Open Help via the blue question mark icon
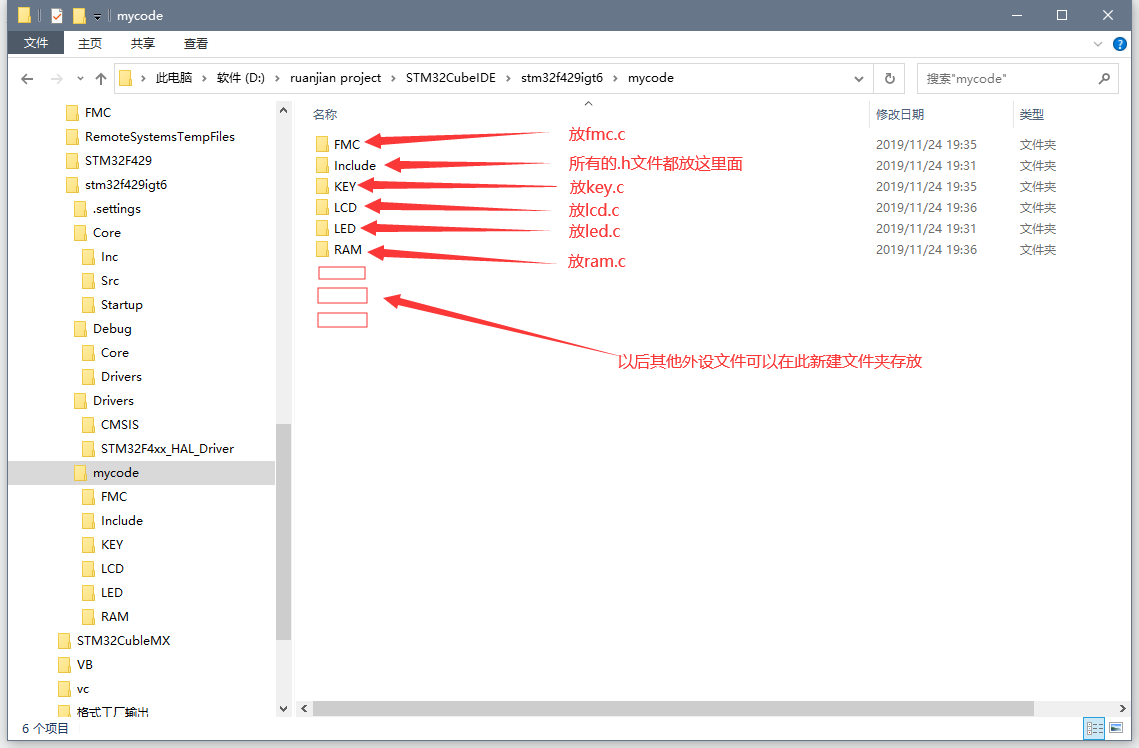 (x=1121, y=43)
